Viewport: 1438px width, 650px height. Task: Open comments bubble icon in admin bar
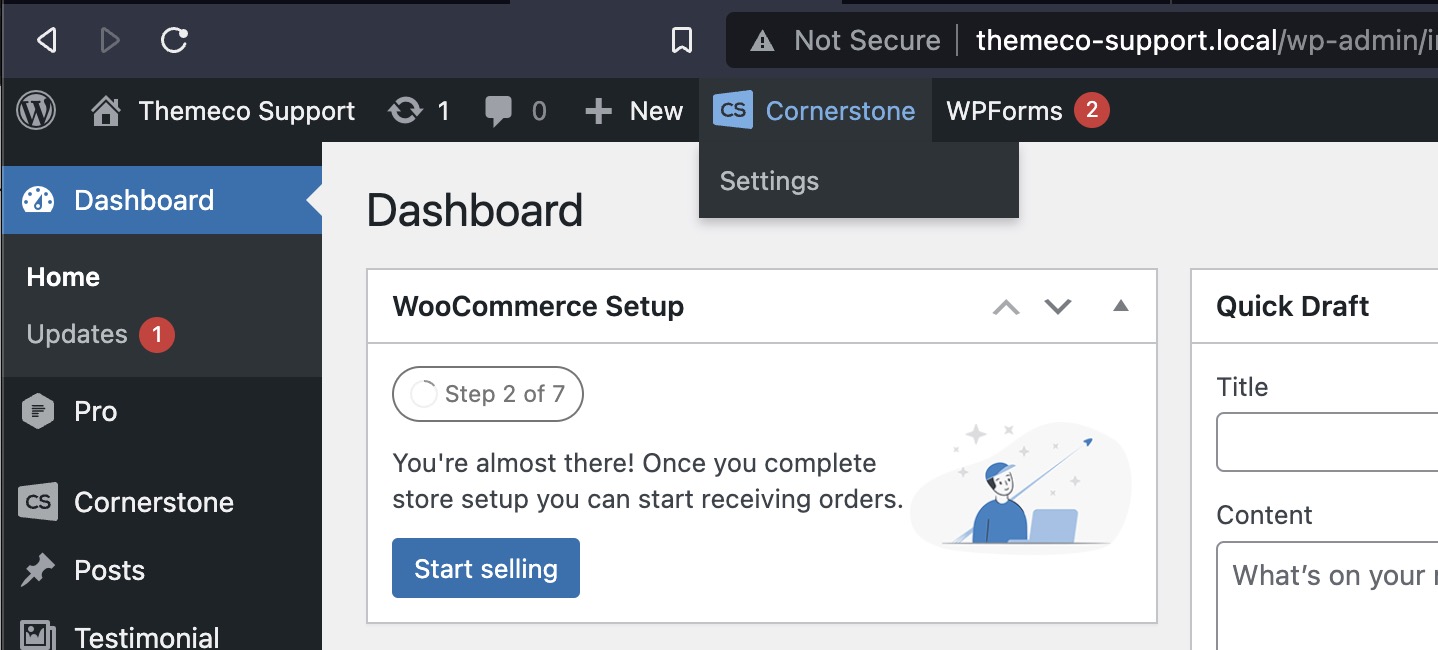click(498, 111)
